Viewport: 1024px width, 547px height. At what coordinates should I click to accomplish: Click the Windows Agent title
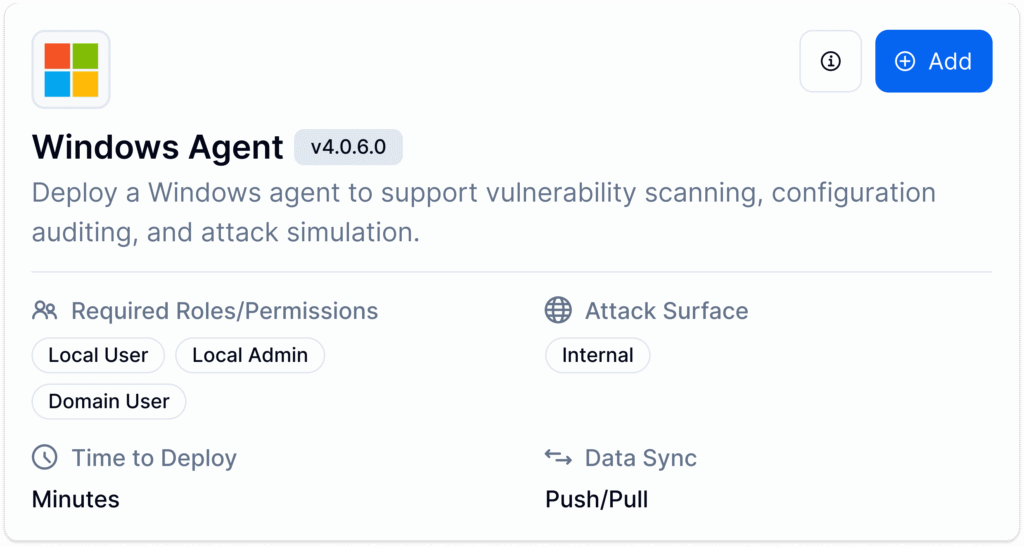(158, 147)
